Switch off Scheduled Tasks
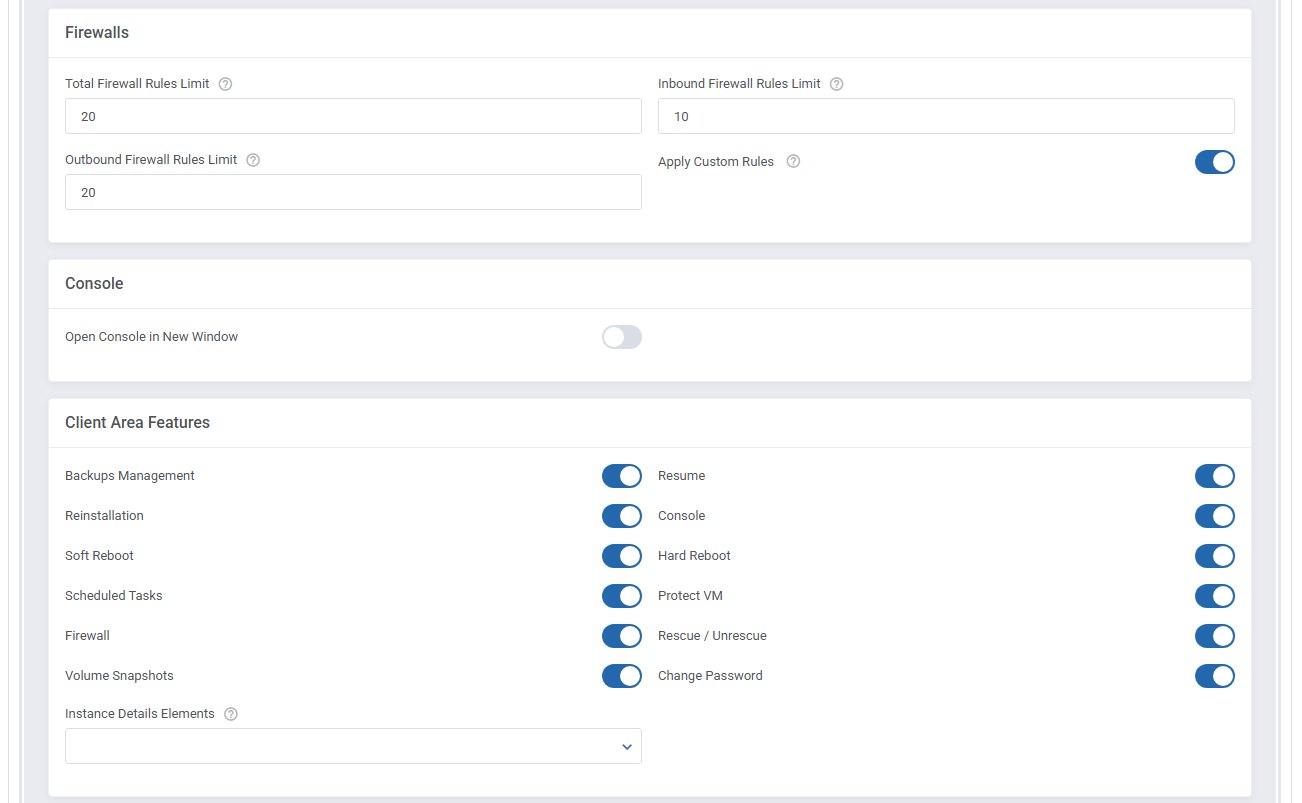 click(x=621, y=596)
